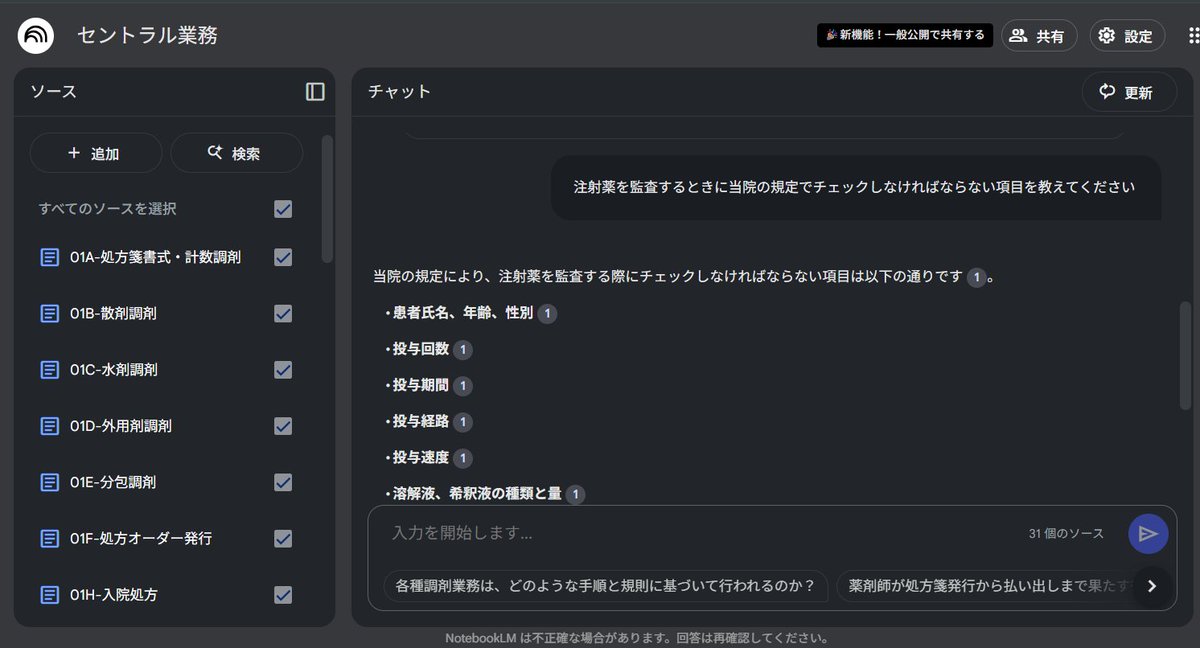Click the notebook title セントラル業務
1200x648 pixels.
[147, 36]
